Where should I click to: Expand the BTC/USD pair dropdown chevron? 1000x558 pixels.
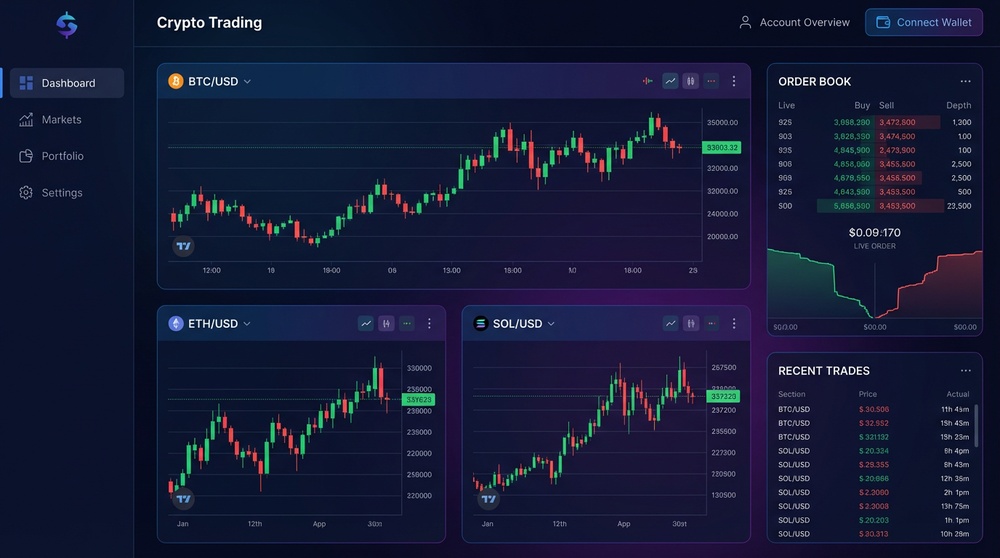(247, 82)
